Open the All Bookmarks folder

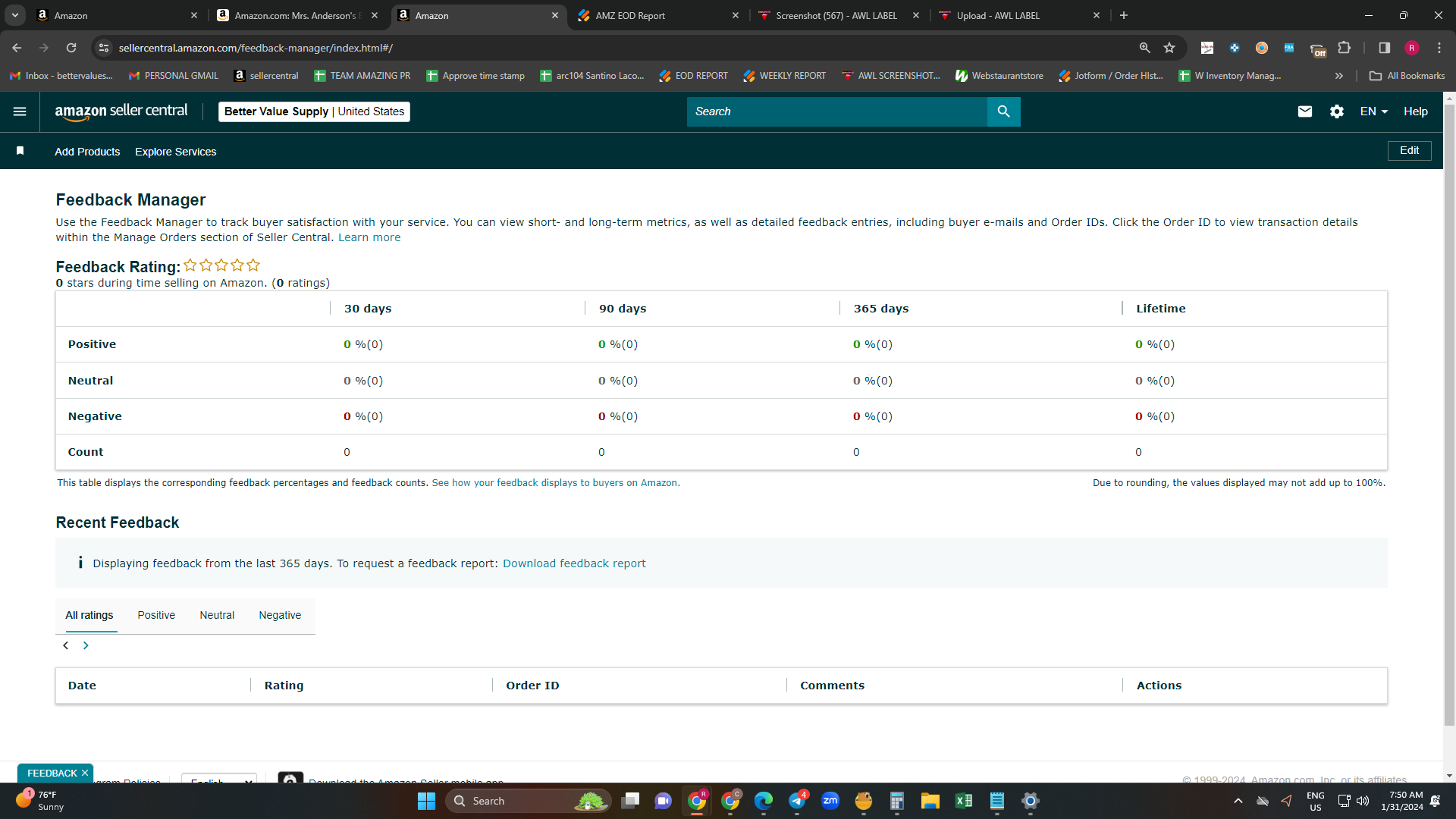(x=1407, y=76)
